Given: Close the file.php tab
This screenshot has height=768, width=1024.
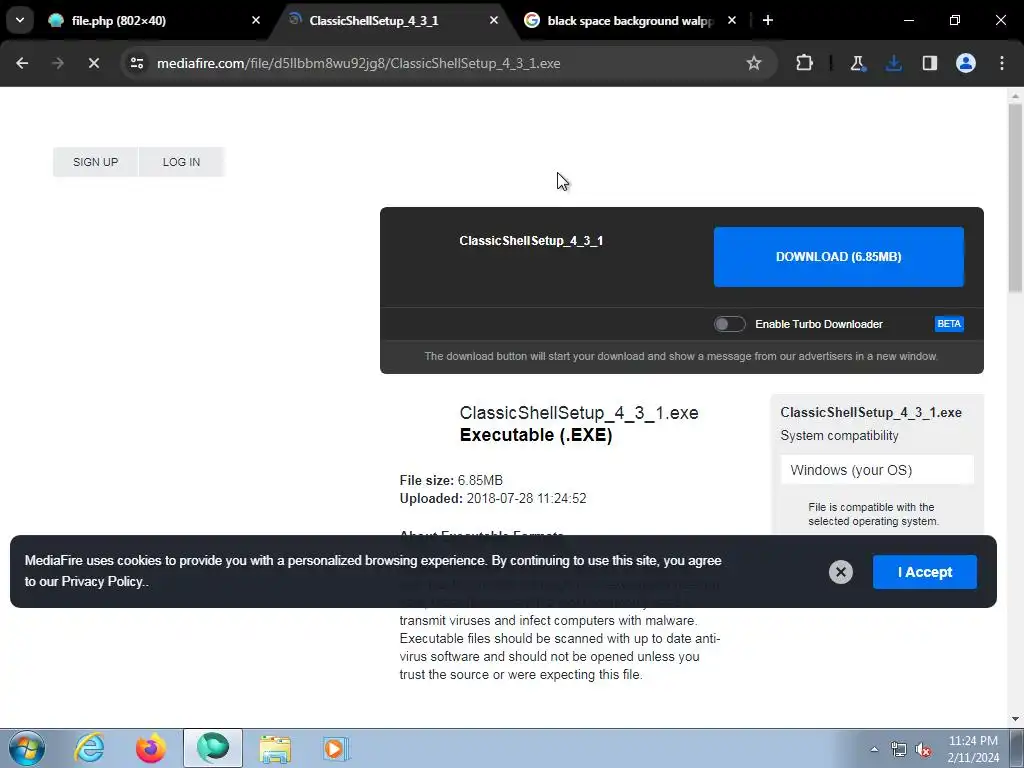Looking at the screenshot, I should [256, 20].
